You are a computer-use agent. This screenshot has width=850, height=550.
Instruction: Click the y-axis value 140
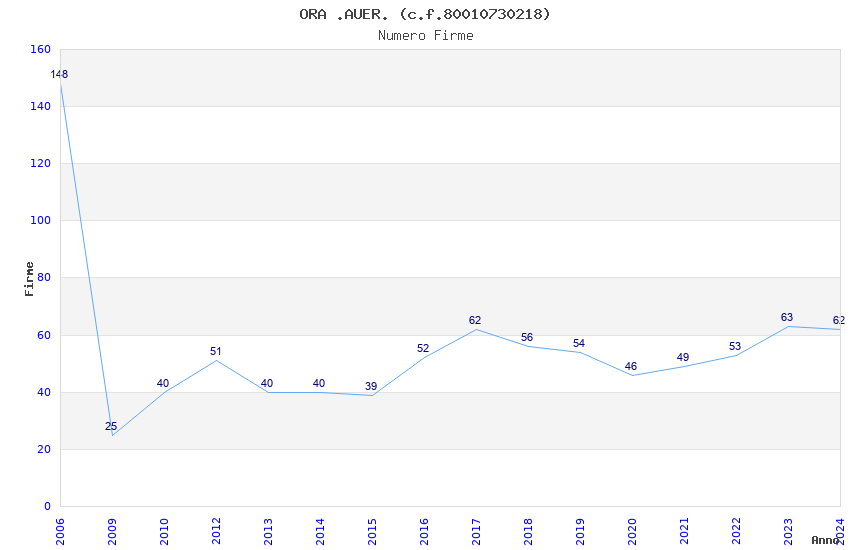click(x=40, y=106)
